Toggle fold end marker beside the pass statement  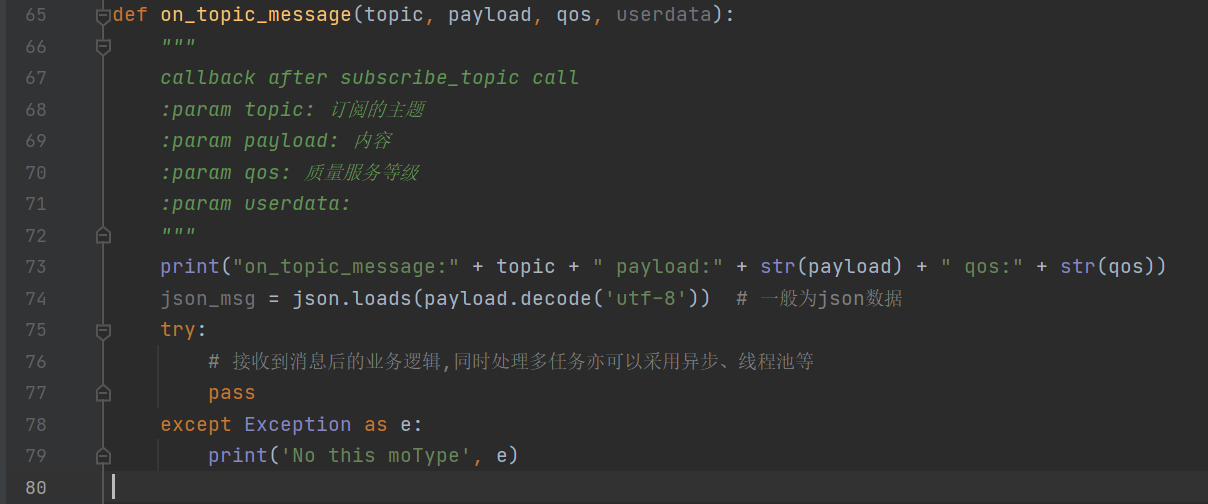pyautogui.click(x=102, y=393)
